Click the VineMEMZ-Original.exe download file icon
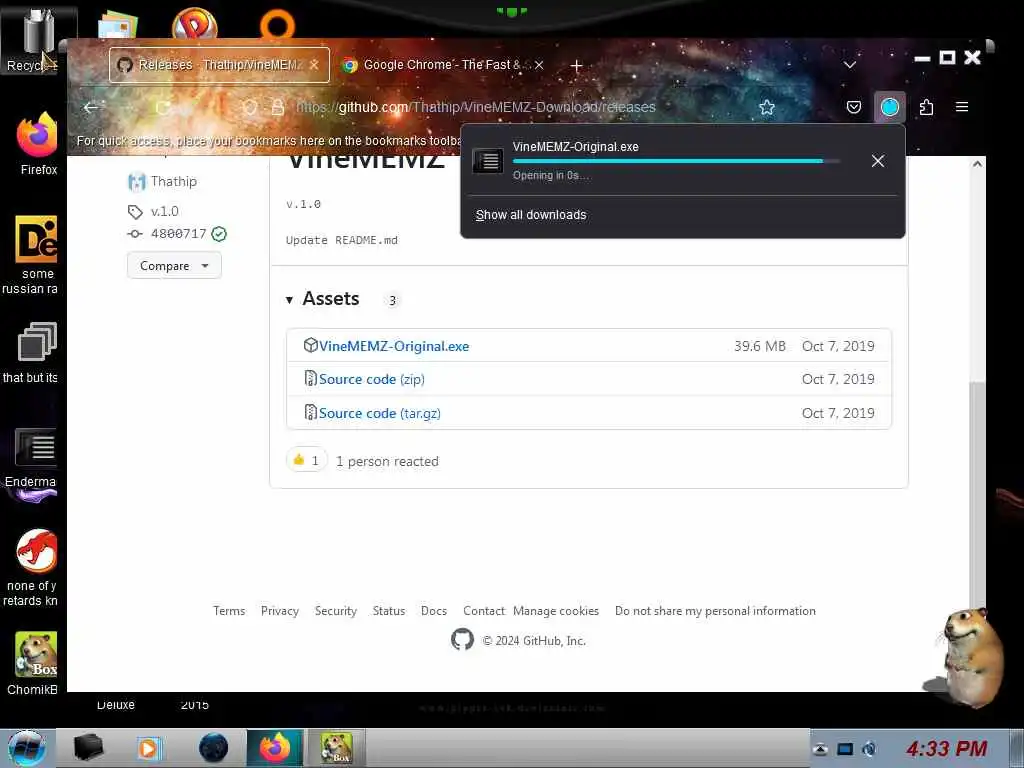Image resolution: width=1024 pixels, height=768 pixels. coord(488,161)
